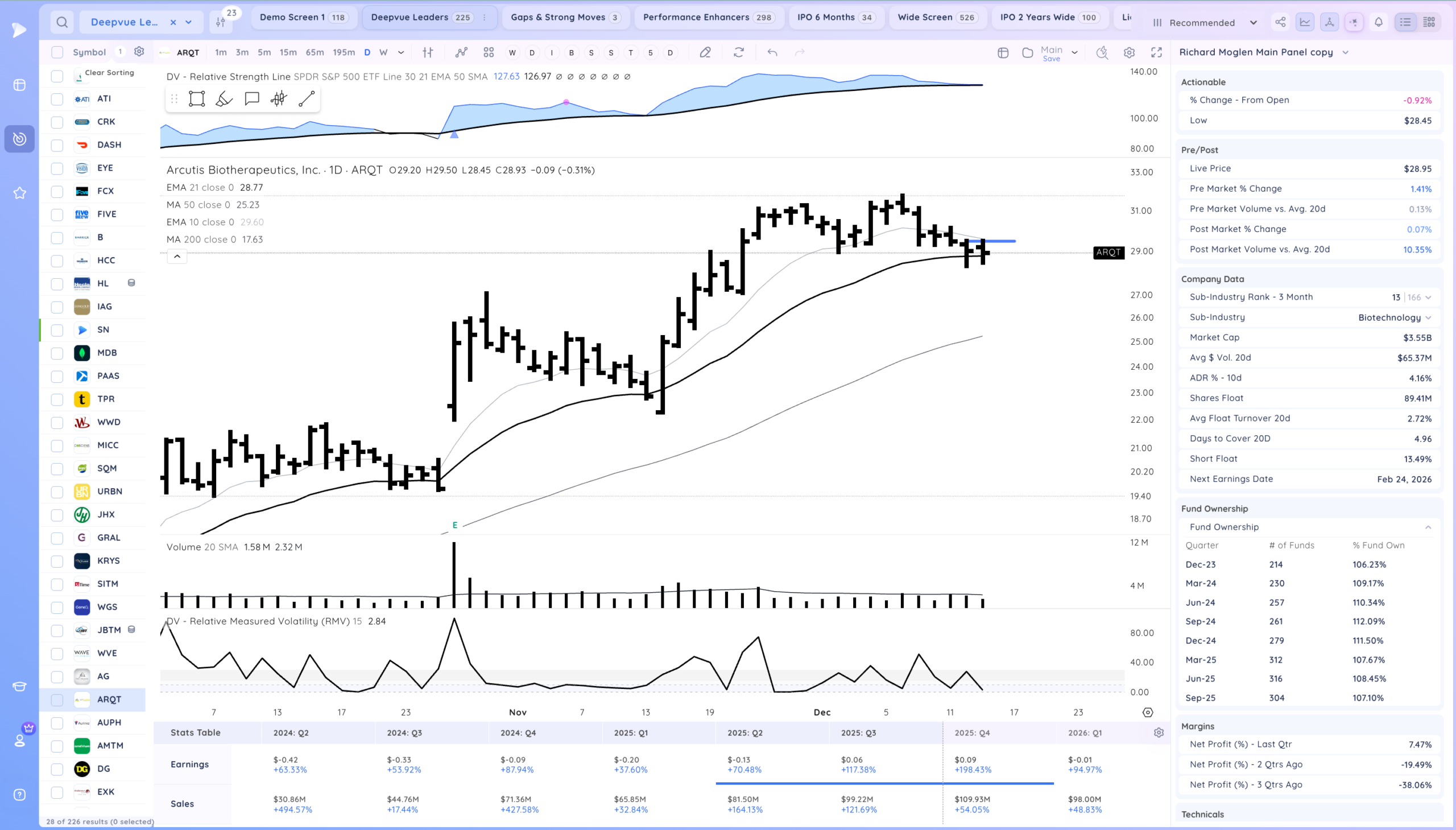Open the comment annotation tool
Viewport: 1456px width, 830px height.
[x=252, y=99]
